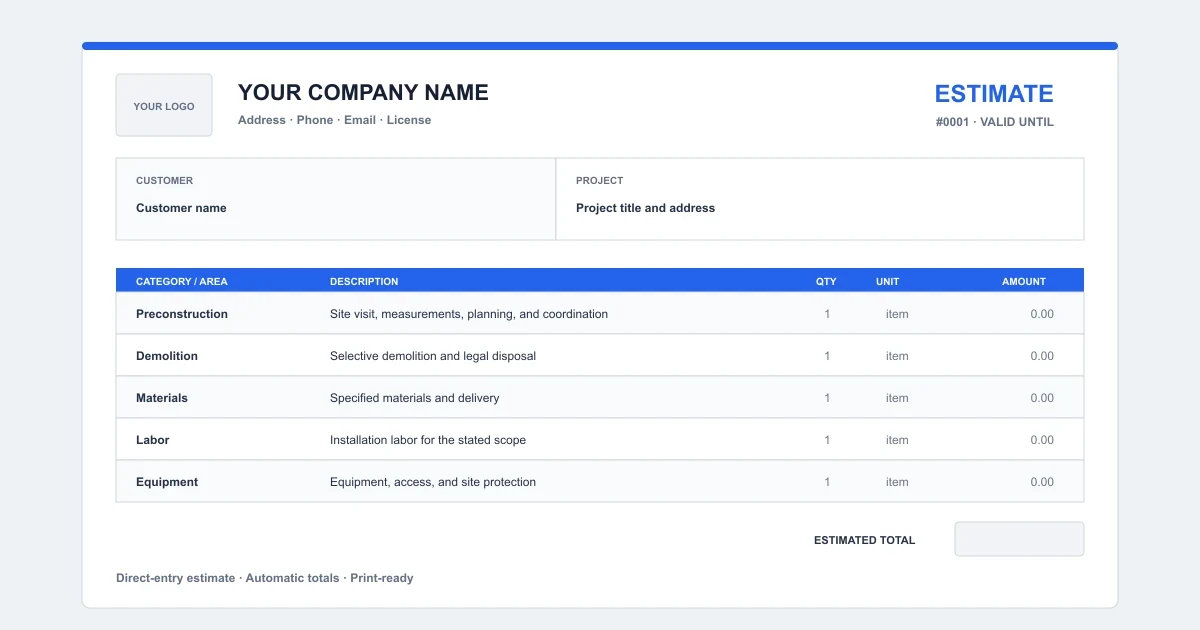
Task: Select the Equipment category cell
Action: 167,482
